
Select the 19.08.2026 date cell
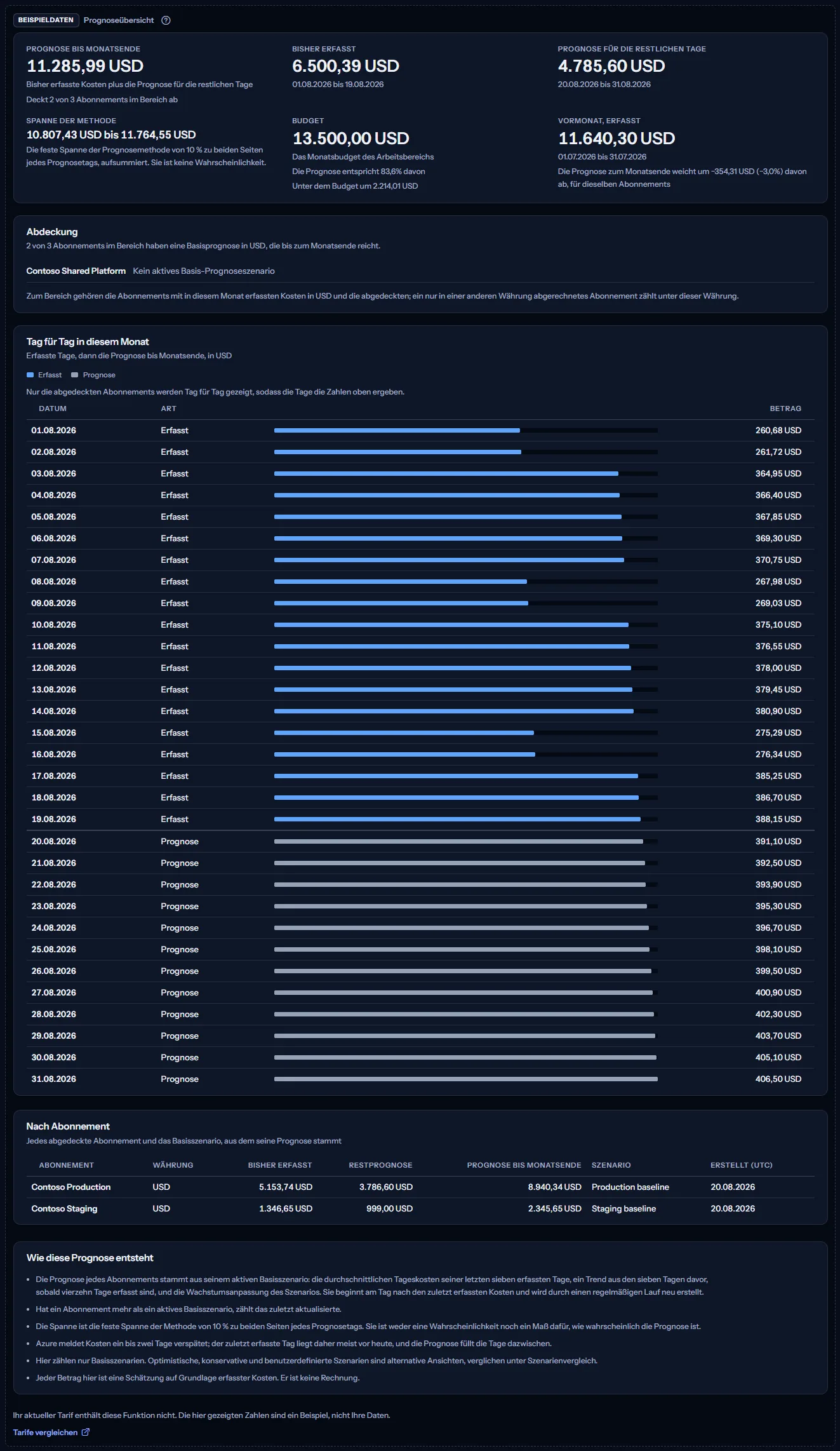click(54, 819)
